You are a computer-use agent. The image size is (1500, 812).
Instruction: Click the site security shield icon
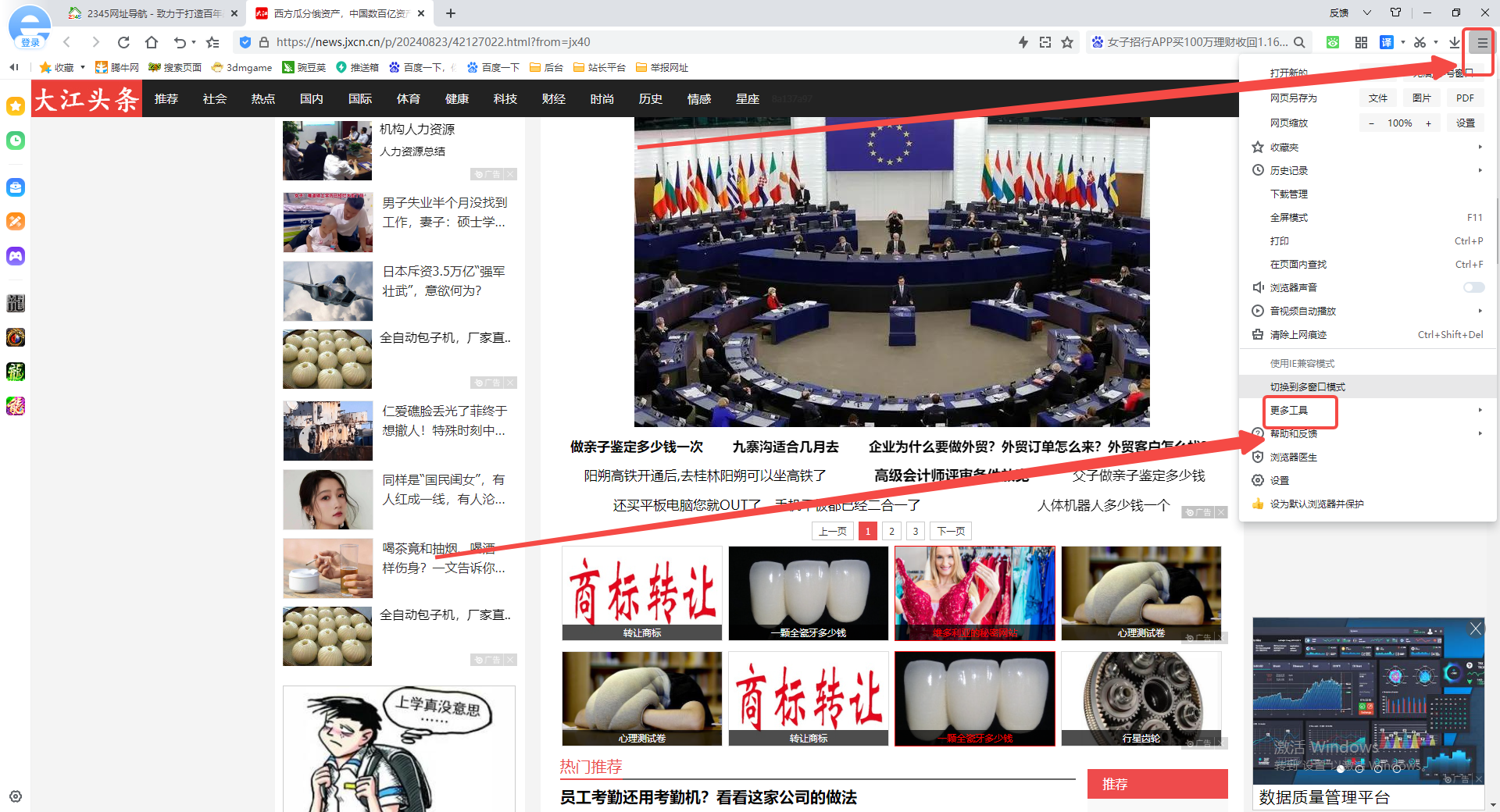click(x=245, y=42)
